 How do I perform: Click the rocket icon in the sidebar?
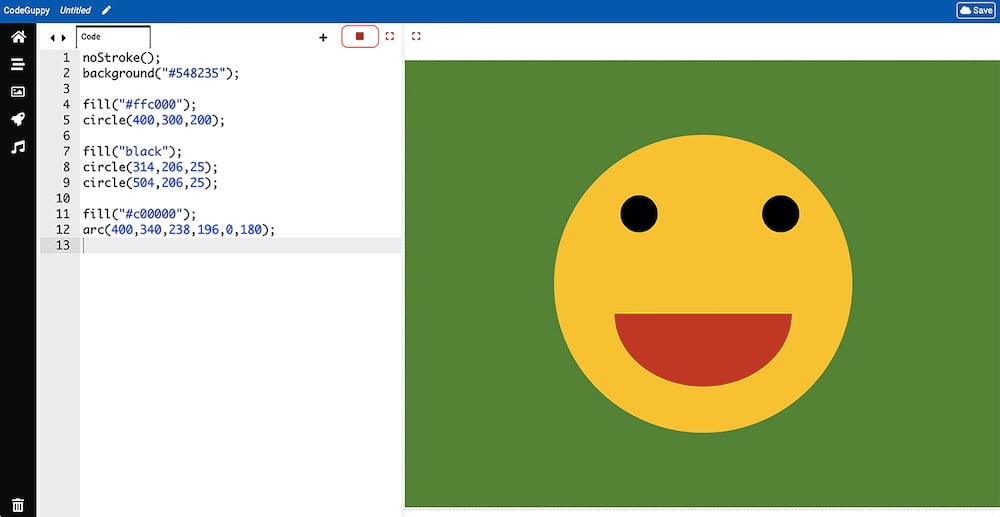click(x=18, y=119)
